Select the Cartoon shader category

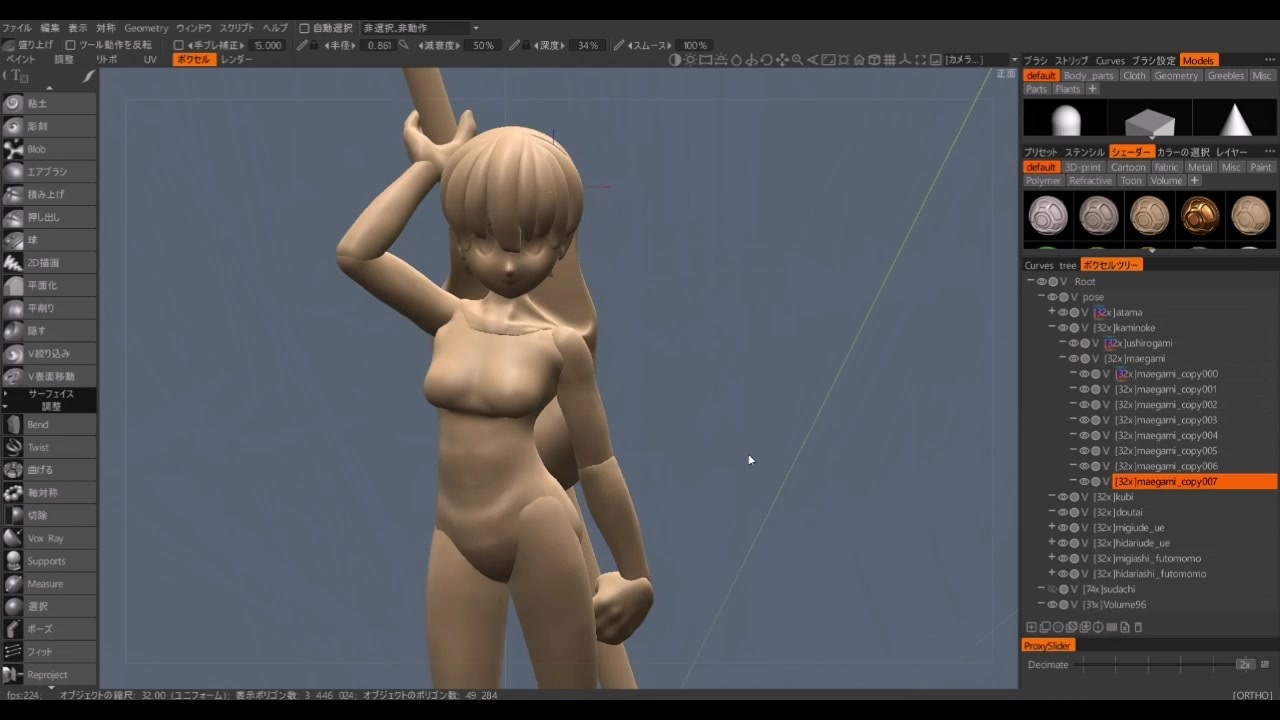[1128, 167]
